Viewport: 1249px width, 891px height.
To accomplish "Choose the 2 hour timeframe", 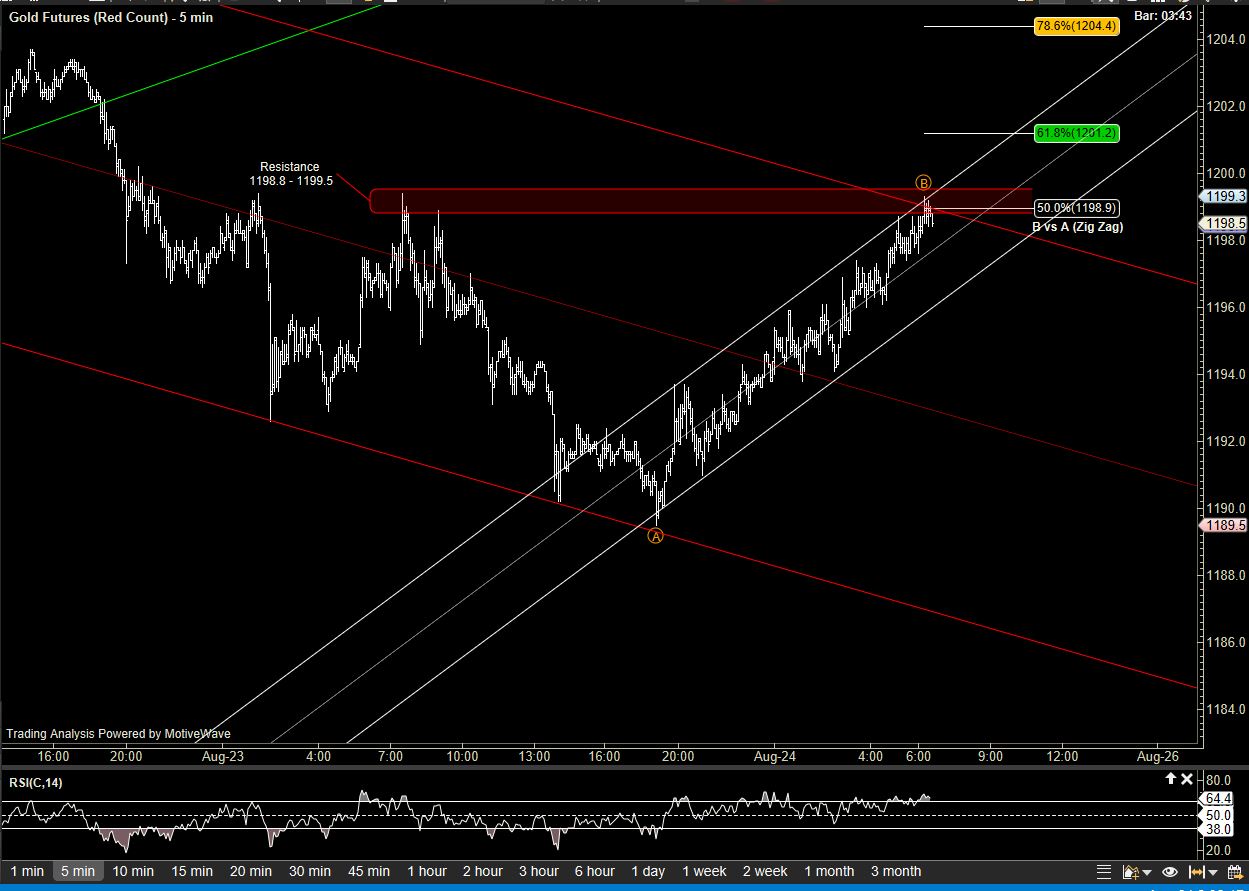I will coord(482,871).
